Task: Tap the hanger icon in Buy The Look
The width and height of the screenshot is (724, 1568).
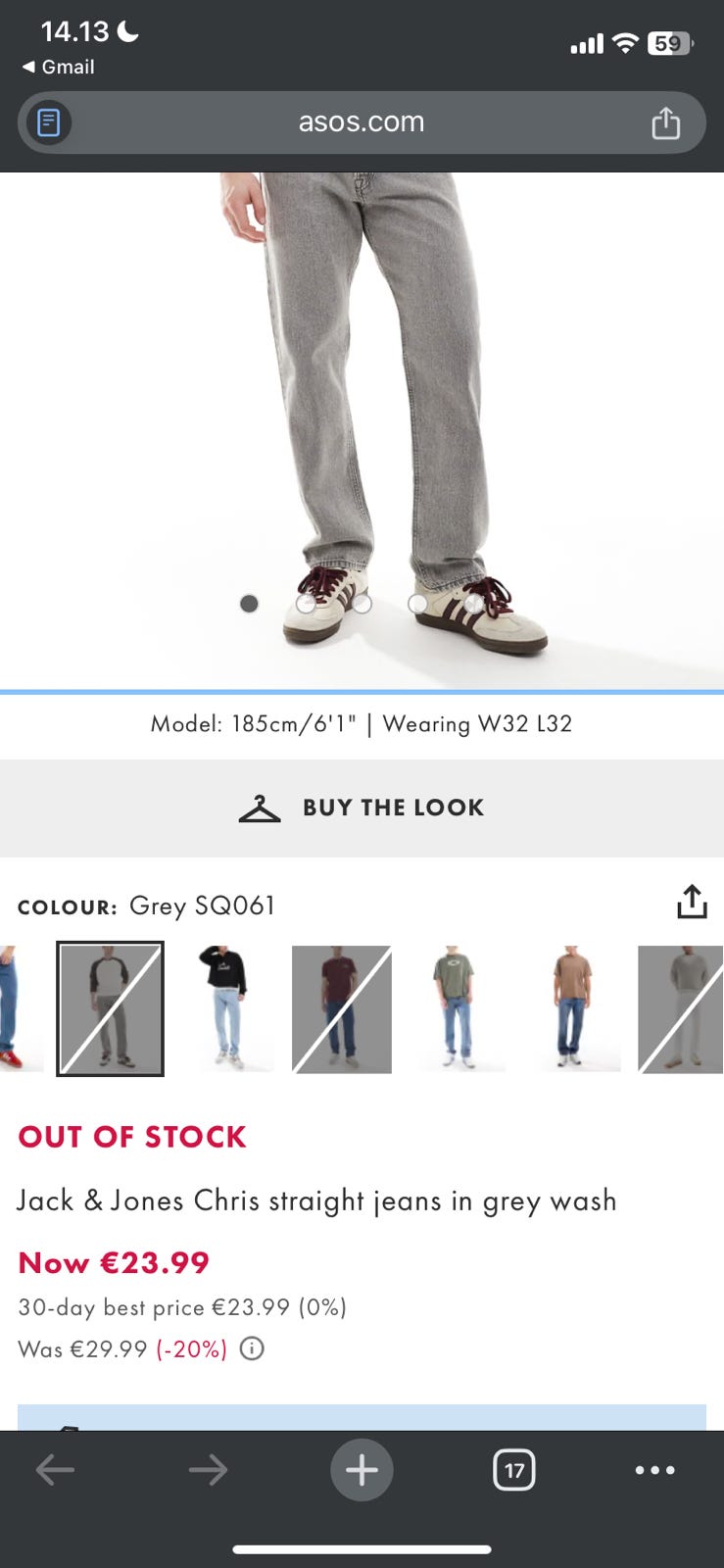Action: [x=260, y=808]
